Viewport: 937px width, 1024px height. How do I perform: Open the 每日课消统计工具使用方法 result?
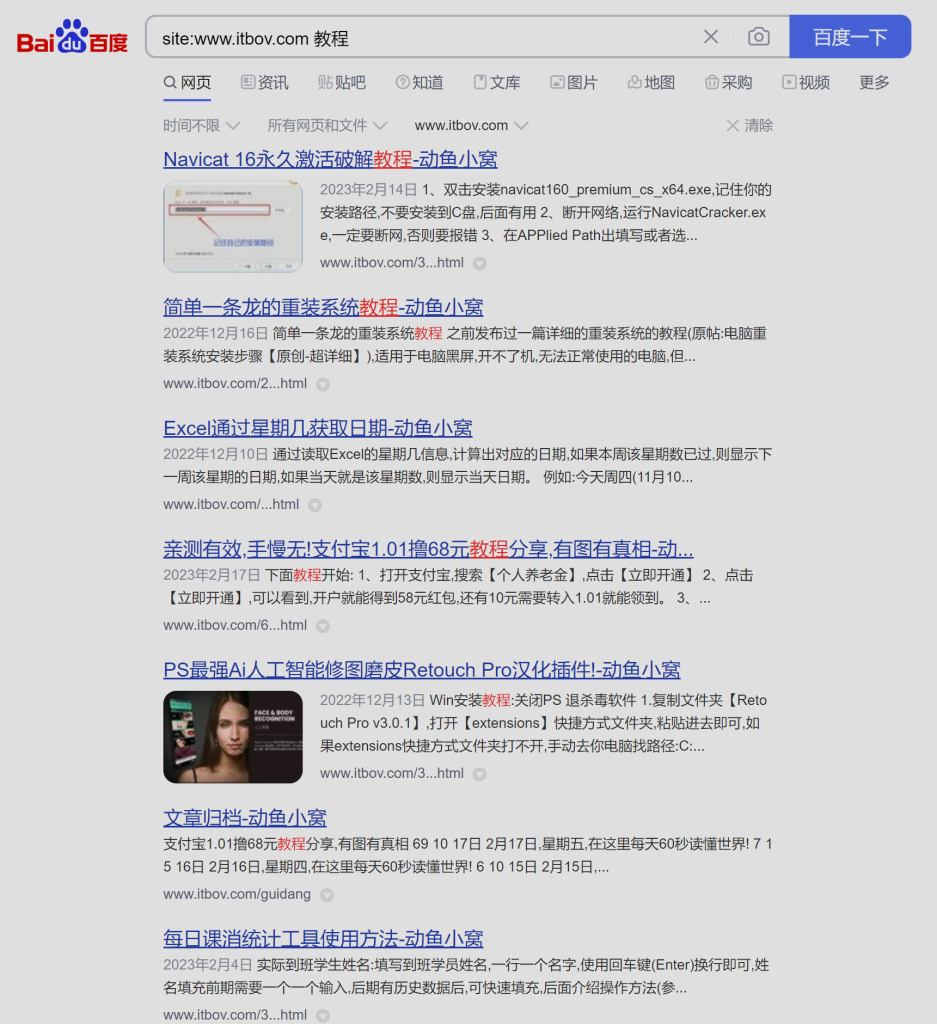[323, 939]
